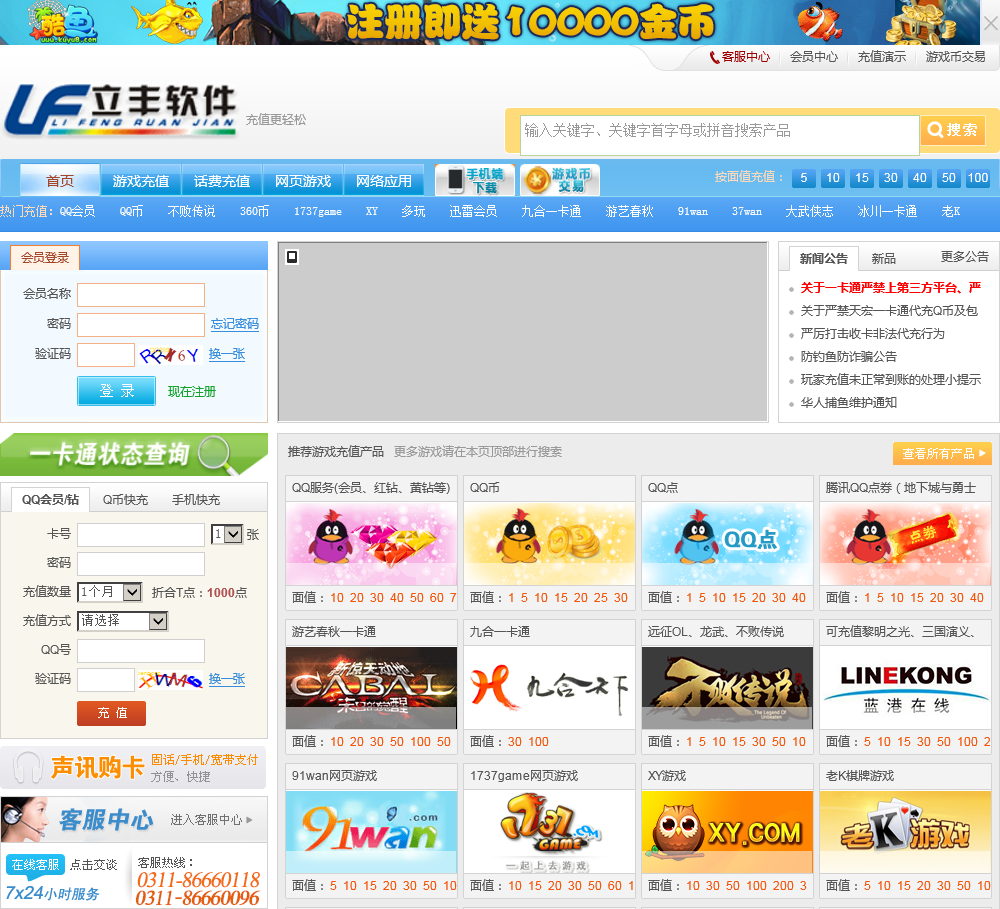
Task: Open the 游戏充值 navigation tab
Action: point(141,181)
